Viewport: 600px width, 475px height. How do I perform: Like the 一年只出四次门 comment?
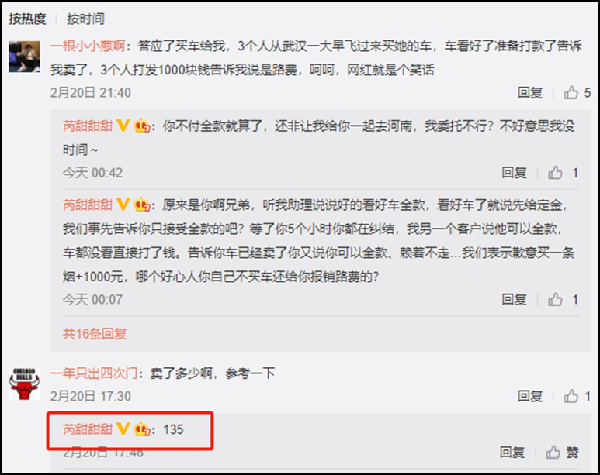point(577,396)
